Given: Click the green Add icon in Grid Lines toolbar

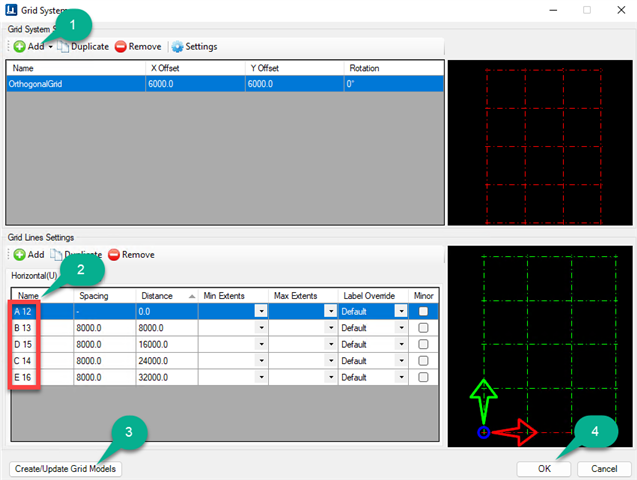Looking at the screenshot, I should [x=19, y=255].
